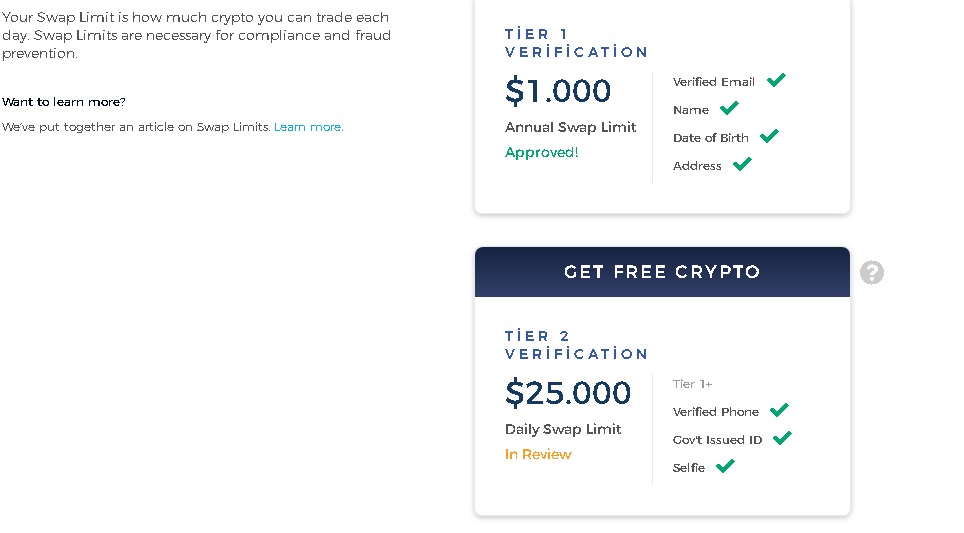Click the Annual Swap Limit label
This screenshot has height=533, width=964.
tap(571, 127)
